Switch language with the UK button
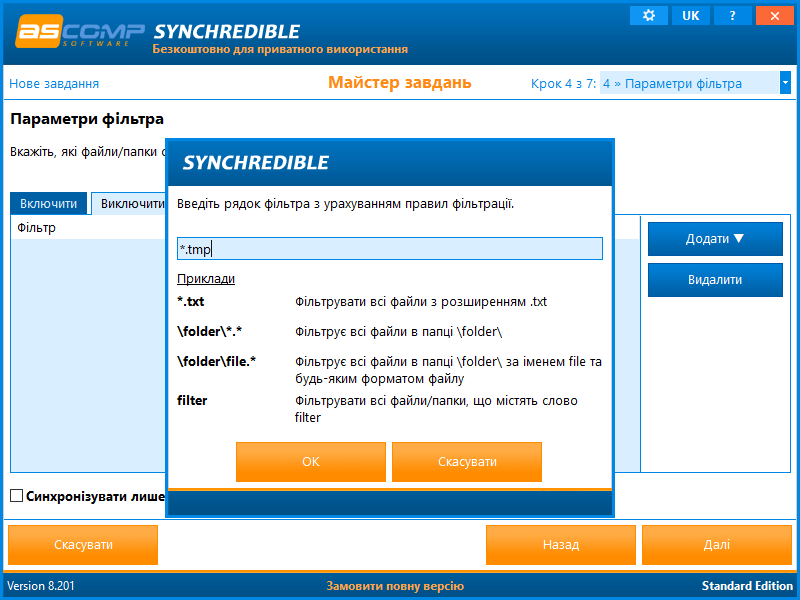Viewport: 800px width, 600px height. tap(690, 15)
